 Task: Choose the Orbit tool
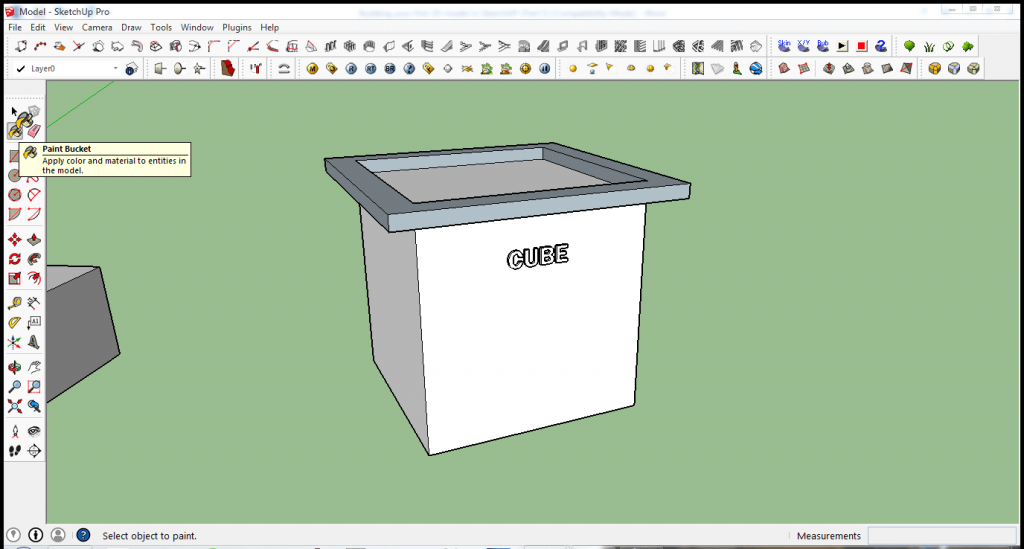point(14,367)
